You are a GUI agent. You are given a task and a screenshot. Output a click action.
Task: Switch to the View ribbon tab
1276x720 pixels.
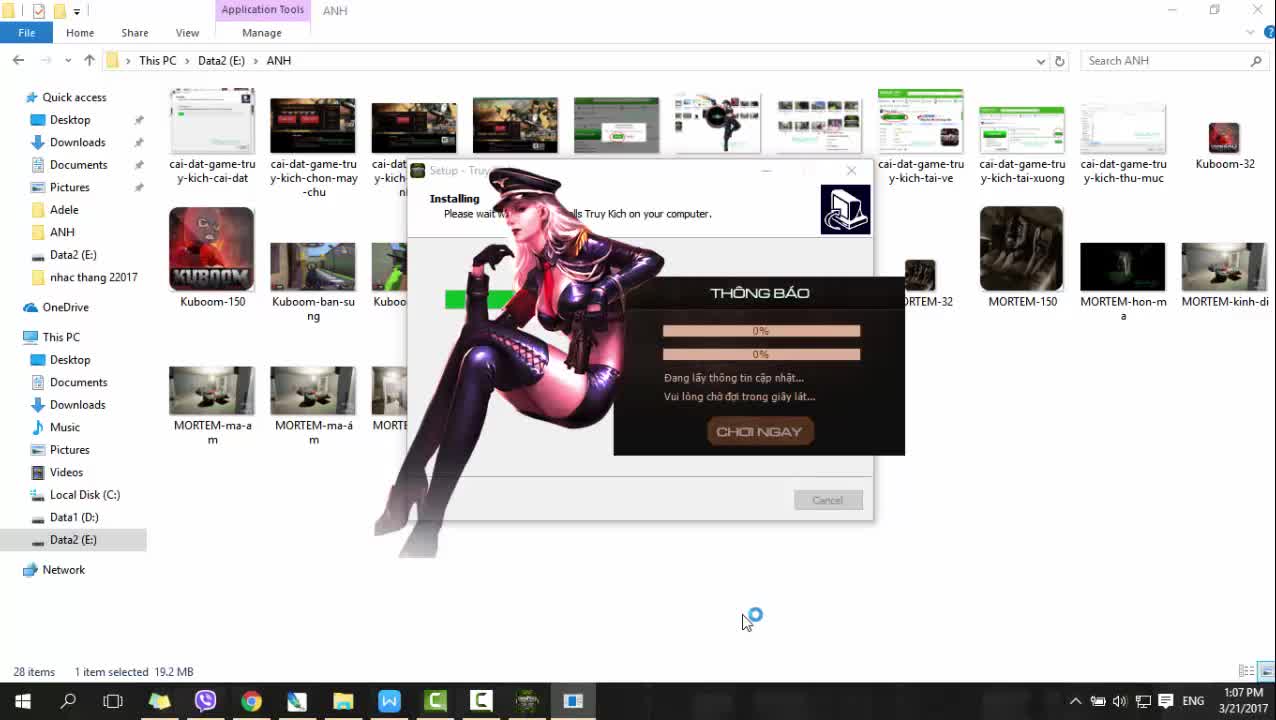[x=187, y=33]
